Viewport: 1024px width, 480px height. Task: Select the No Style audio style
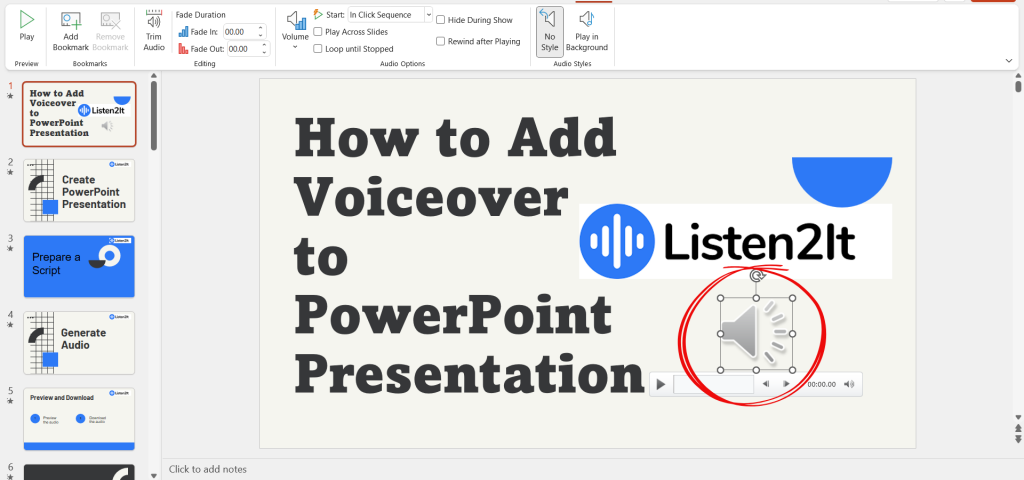click(x=550, y=31)
